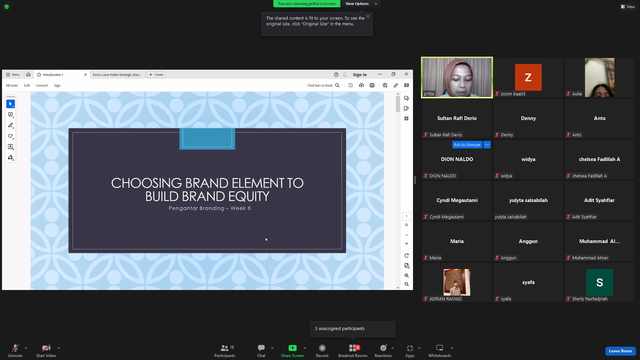Viewport: 640px width, 360px height.
Task: Zoom out on the PDF page
Action: point(407,284)
